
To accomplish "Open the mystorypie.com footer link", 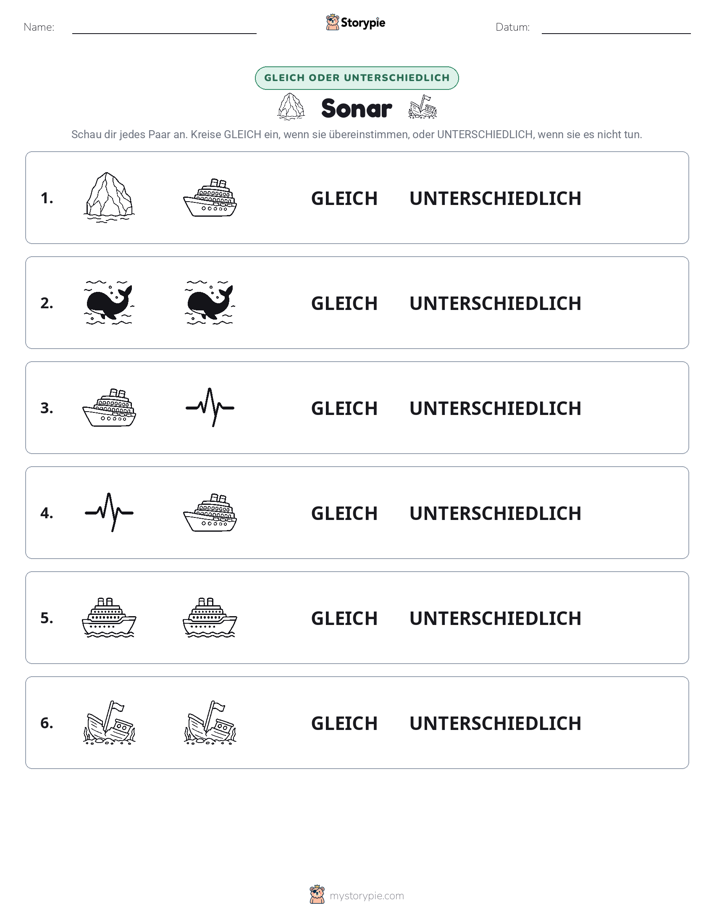I will pyautogui.click(x=366, y=896).
